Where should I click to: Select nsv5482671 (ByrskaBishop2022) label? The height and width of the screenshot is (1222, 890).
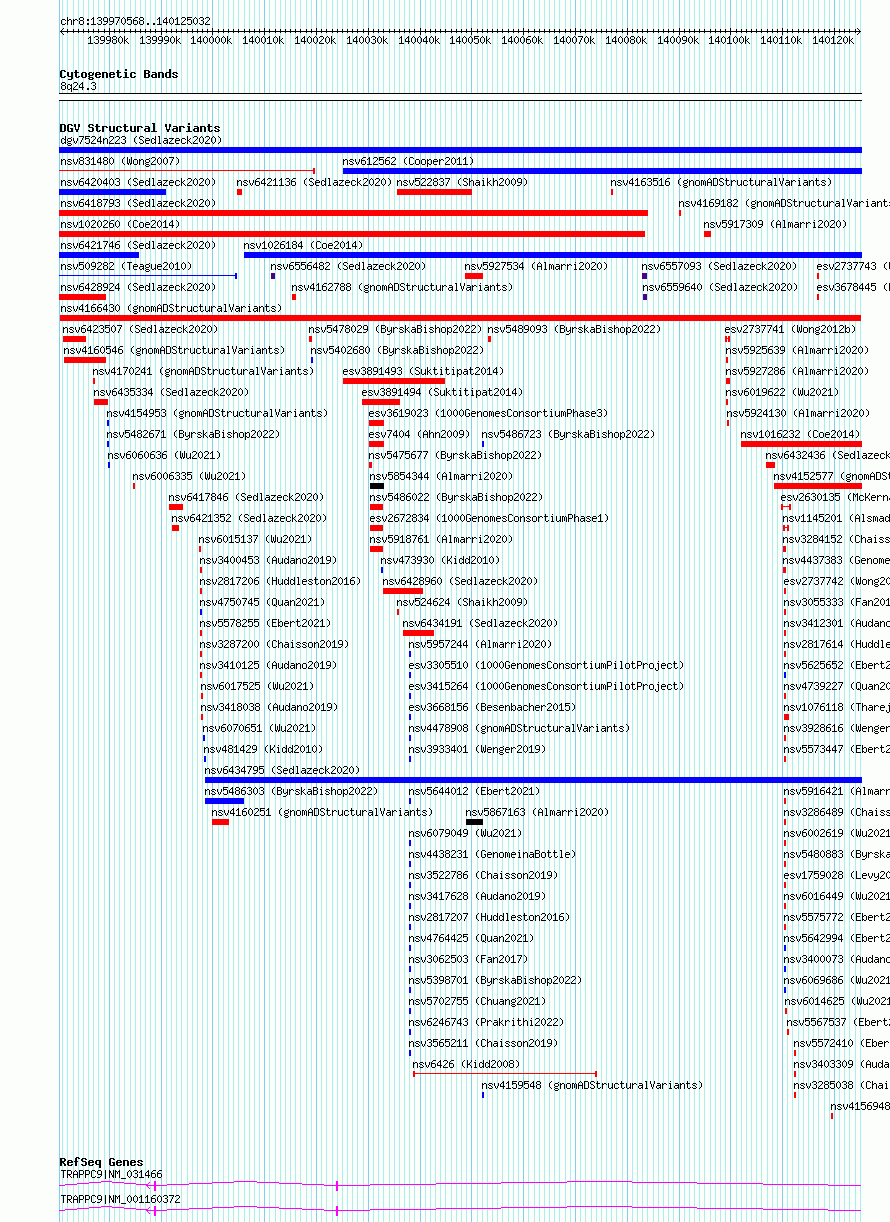pyautogui.click(x=193, y=434)
